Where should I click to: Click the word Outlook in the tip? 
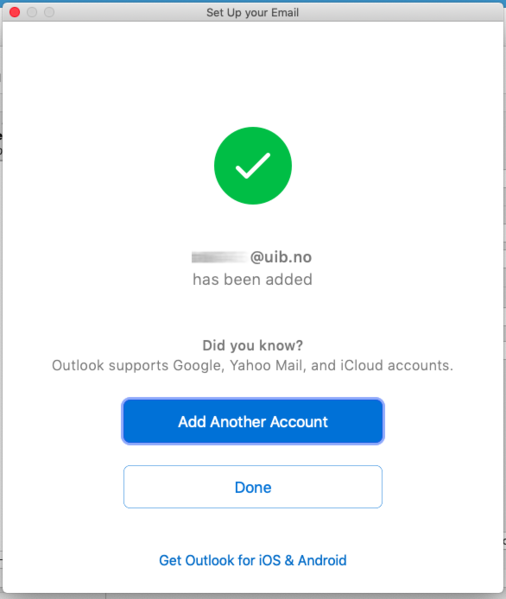(x=78, y=366)
